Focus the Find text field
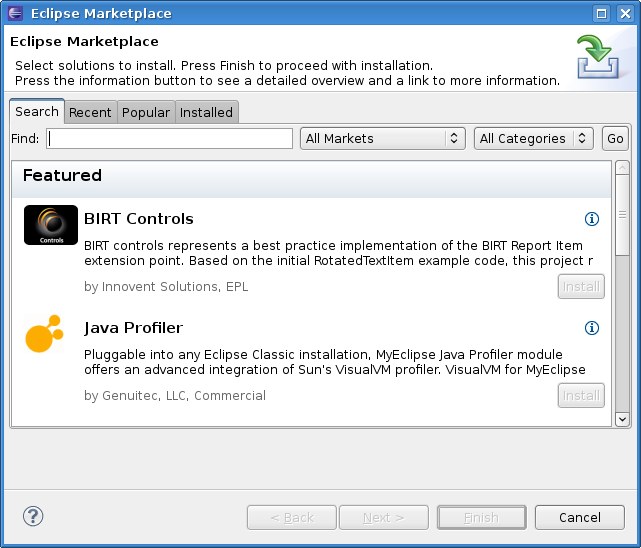 point(169,139)
